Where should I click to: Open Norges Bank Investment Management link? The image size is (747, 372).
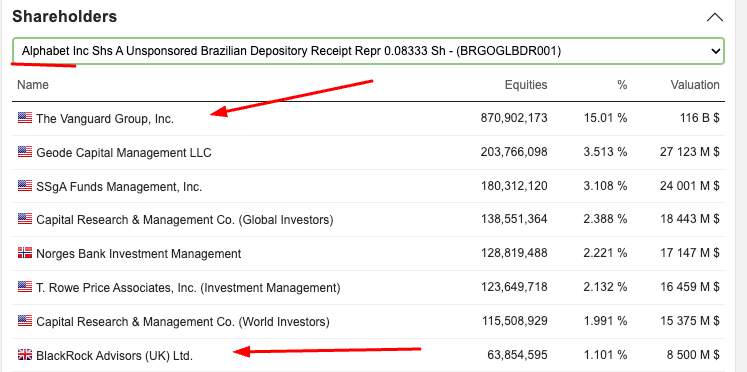click(x=139, y=254)
